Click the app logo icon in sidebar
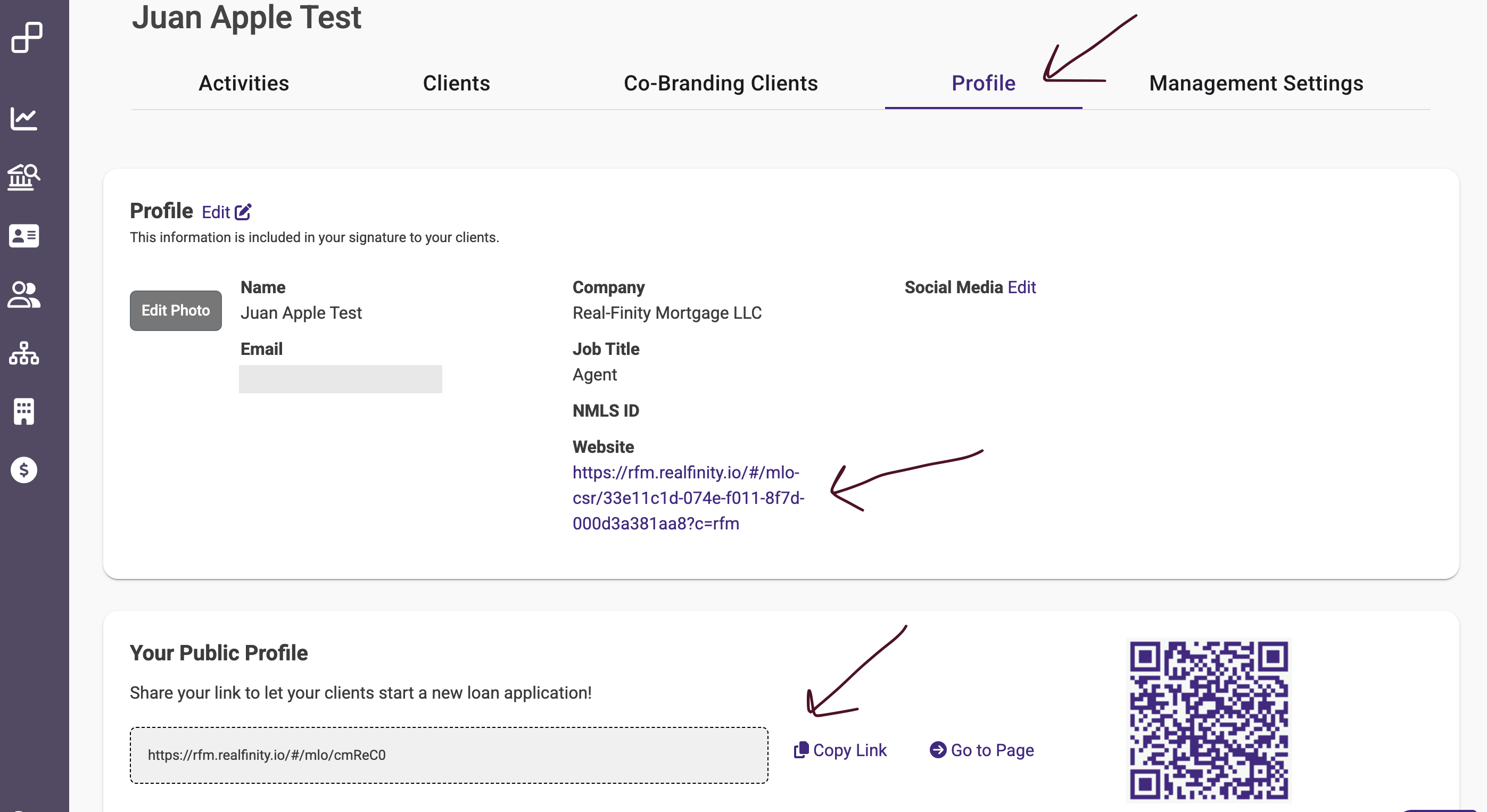Image resolution: width=1487 pixels, height=812 pixels. [x=27, y=37]
